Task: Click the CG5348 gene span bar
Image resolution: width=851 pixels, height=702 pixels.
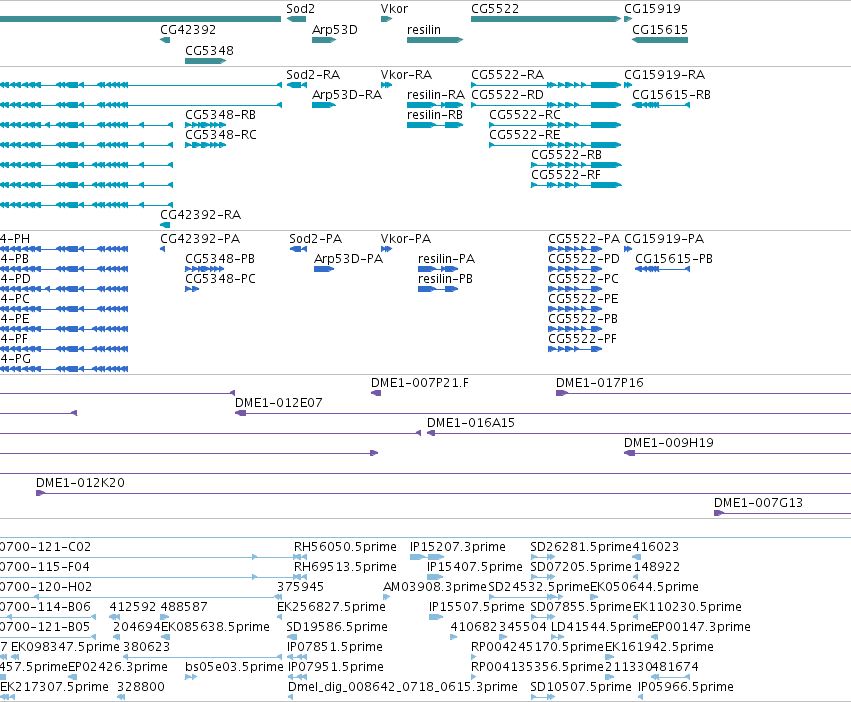Action: pyautogui.click(x=205, y=61)
